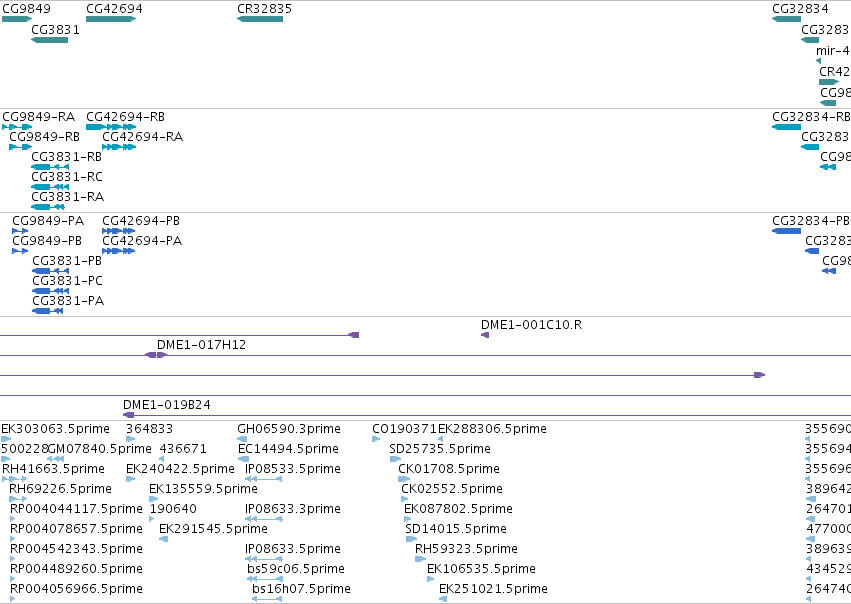
Task: Click the CR32835 gene glyph
Action: (260, 19)
